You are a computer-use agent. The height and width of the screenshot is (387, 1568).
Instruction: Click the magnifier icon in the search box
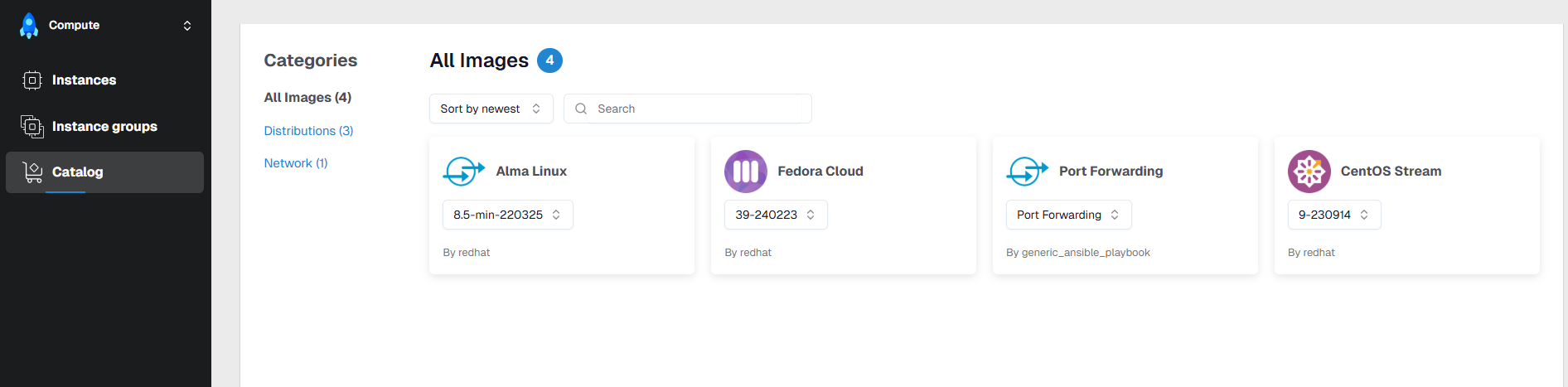tap(581, 109)
